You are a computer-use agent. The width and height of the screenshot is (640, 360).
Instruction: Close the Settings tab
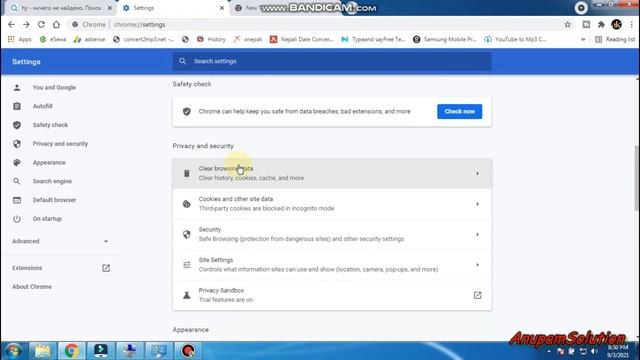(222, 8)
